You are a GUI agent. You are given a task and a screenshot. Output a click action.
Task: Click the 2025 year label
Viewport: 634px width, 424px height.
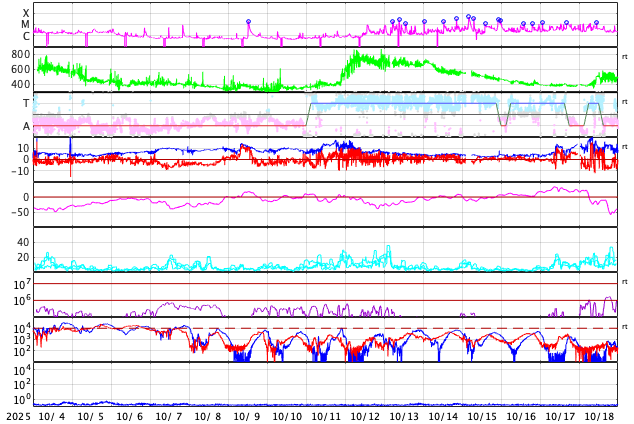17,416
